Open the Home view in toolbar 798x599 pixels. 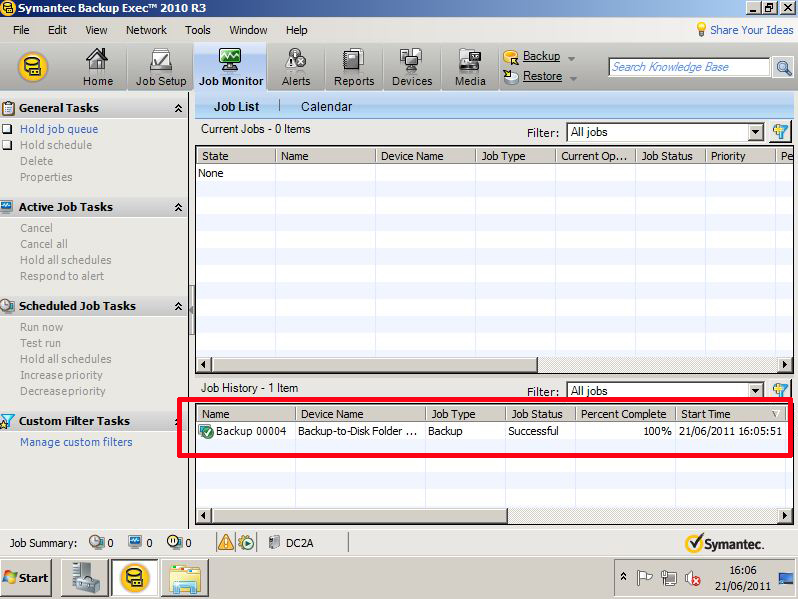tap(97, 67)
